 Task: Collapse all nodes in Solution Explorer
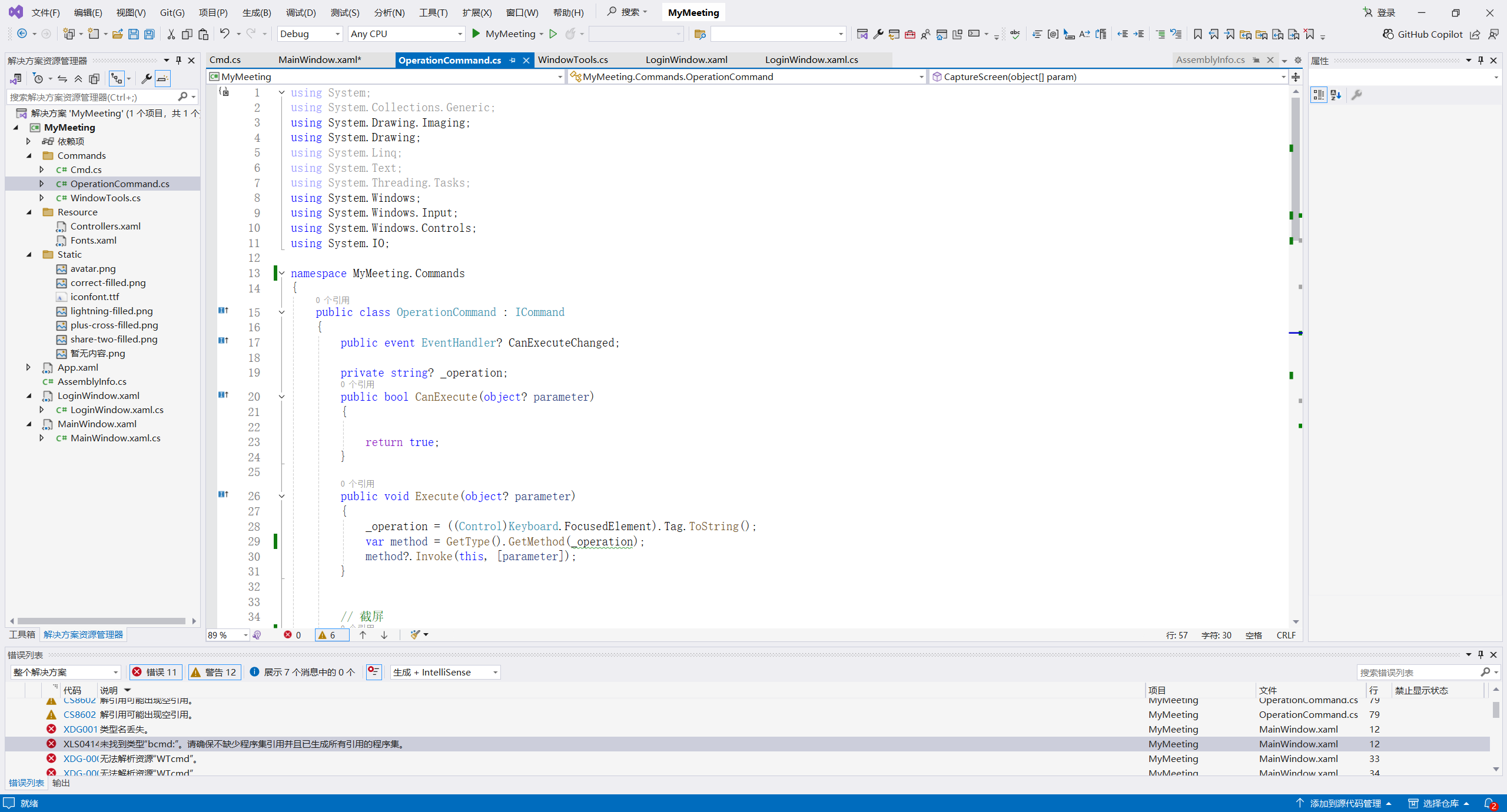pyautogui.click(x=78, y=78)
